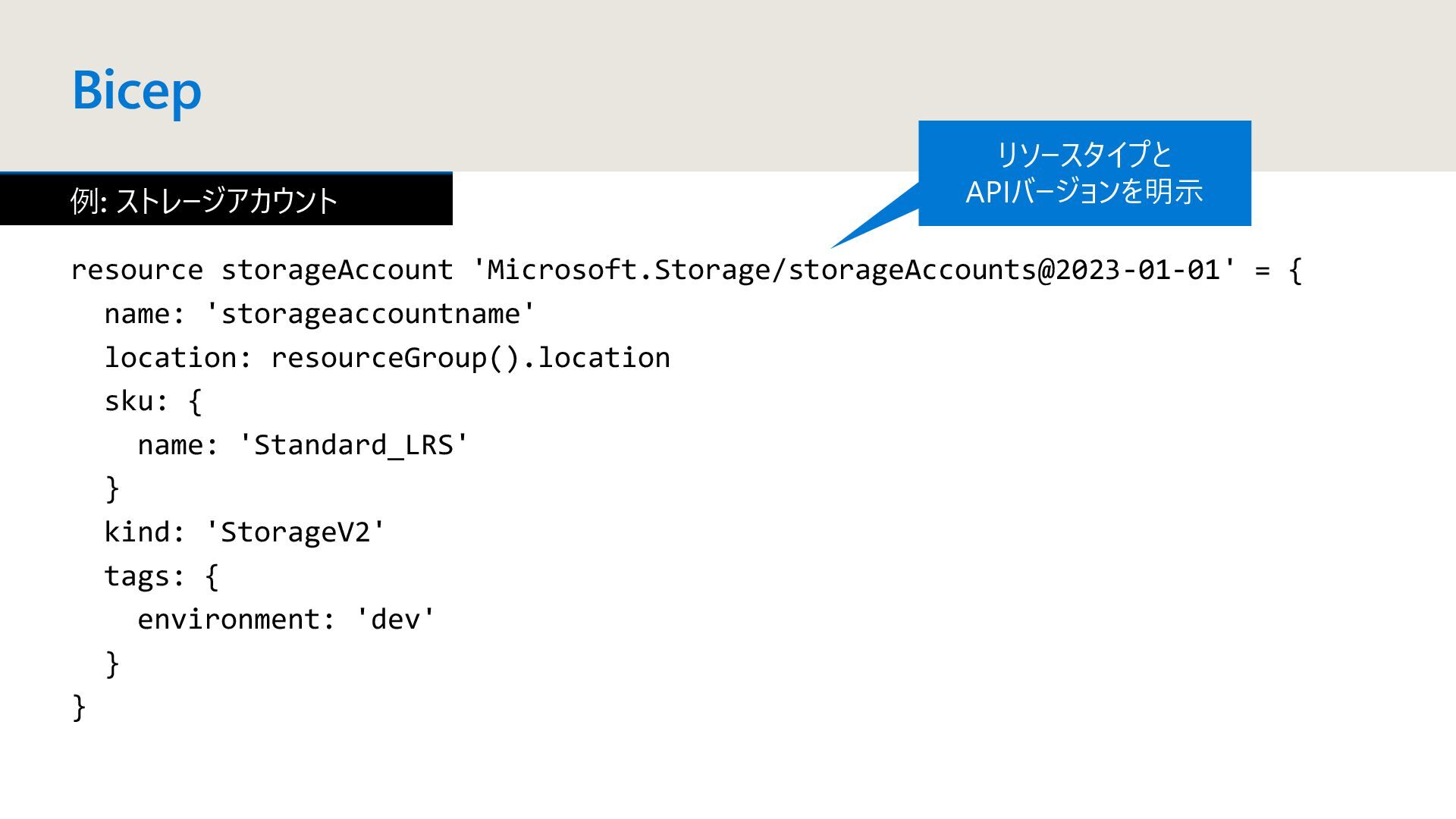Click the environment tag key
Viewport: 1456px width, 819px height.
point(228,620)
